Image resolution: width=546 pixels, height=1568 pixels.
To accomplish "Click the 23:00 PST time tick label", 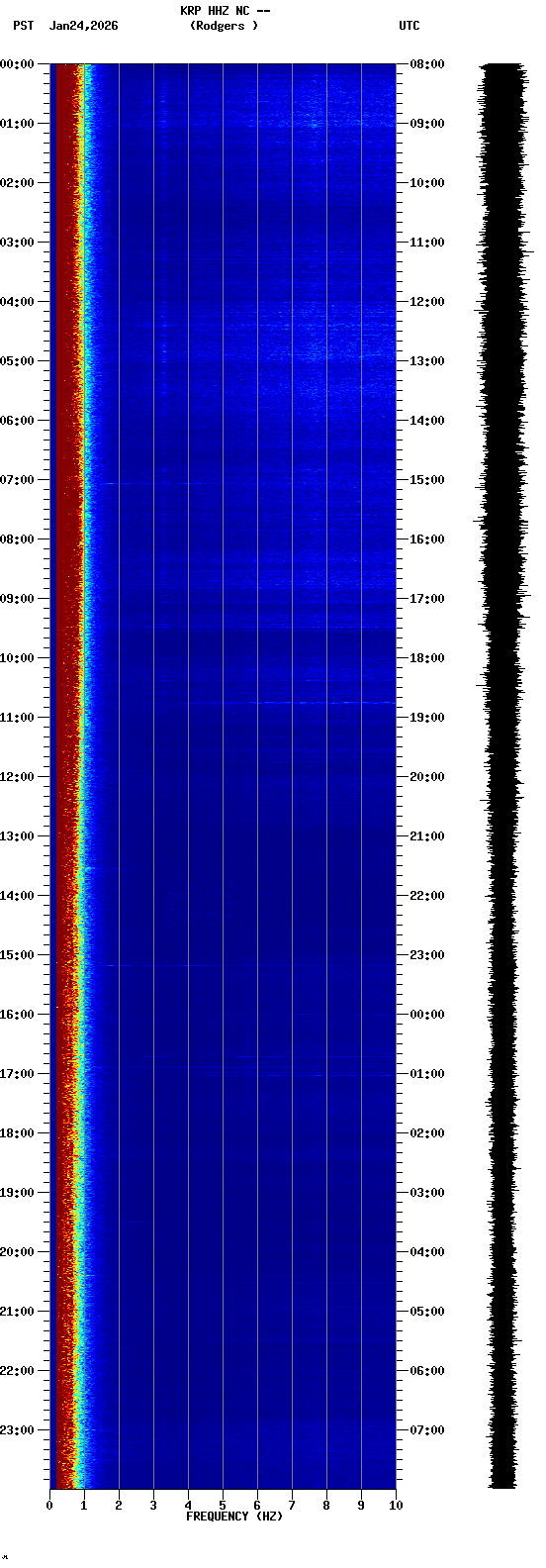I will tap(17, 1430).
